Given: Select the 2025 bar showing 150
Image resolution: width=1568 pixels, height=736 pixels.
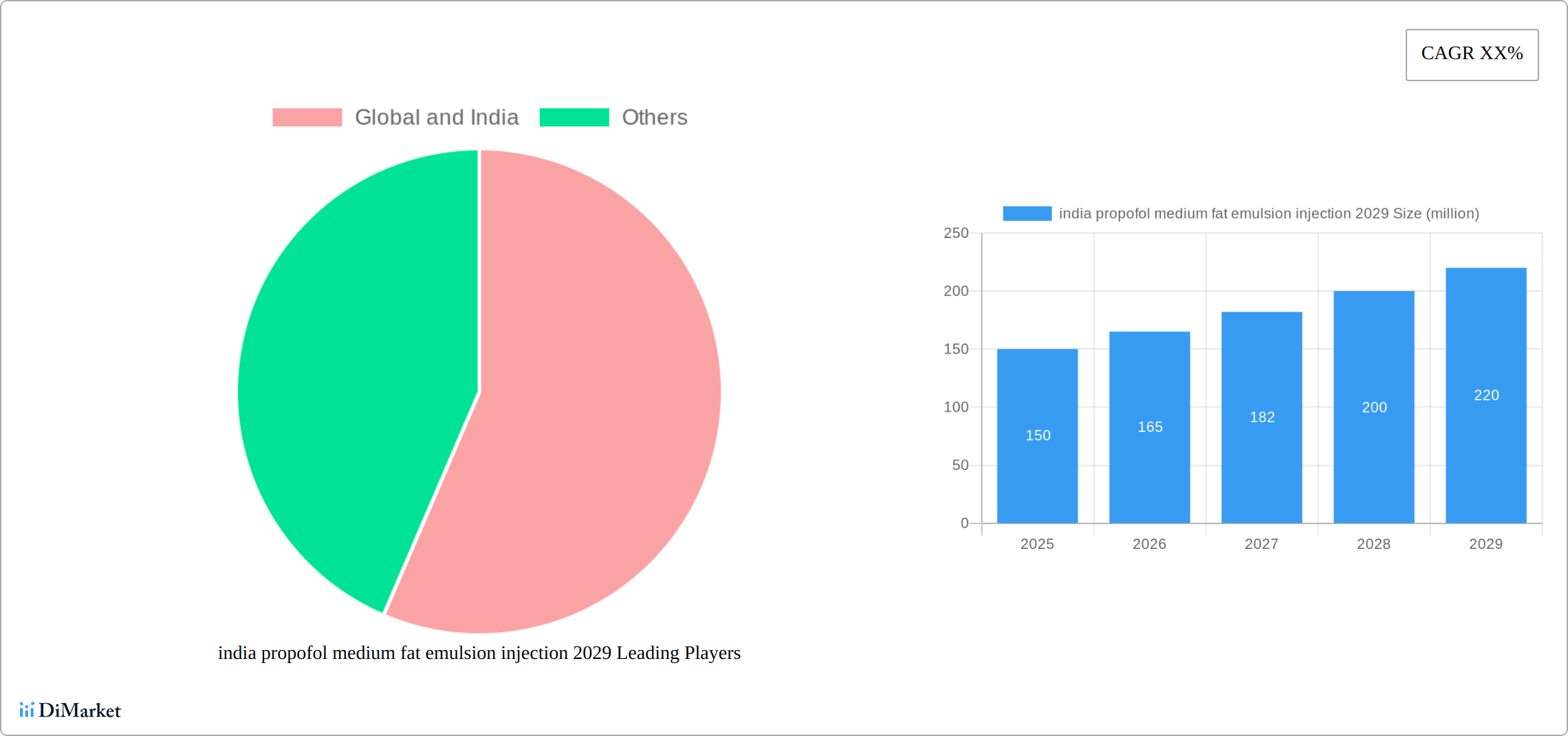Looking at the screenshot, I should 1037,436.
